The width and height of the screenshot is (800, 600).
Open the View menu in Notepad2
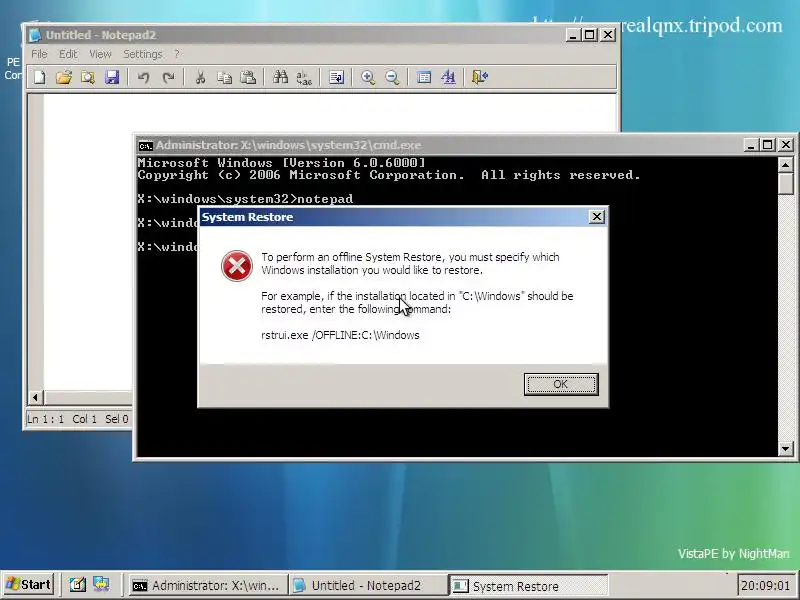100,54
